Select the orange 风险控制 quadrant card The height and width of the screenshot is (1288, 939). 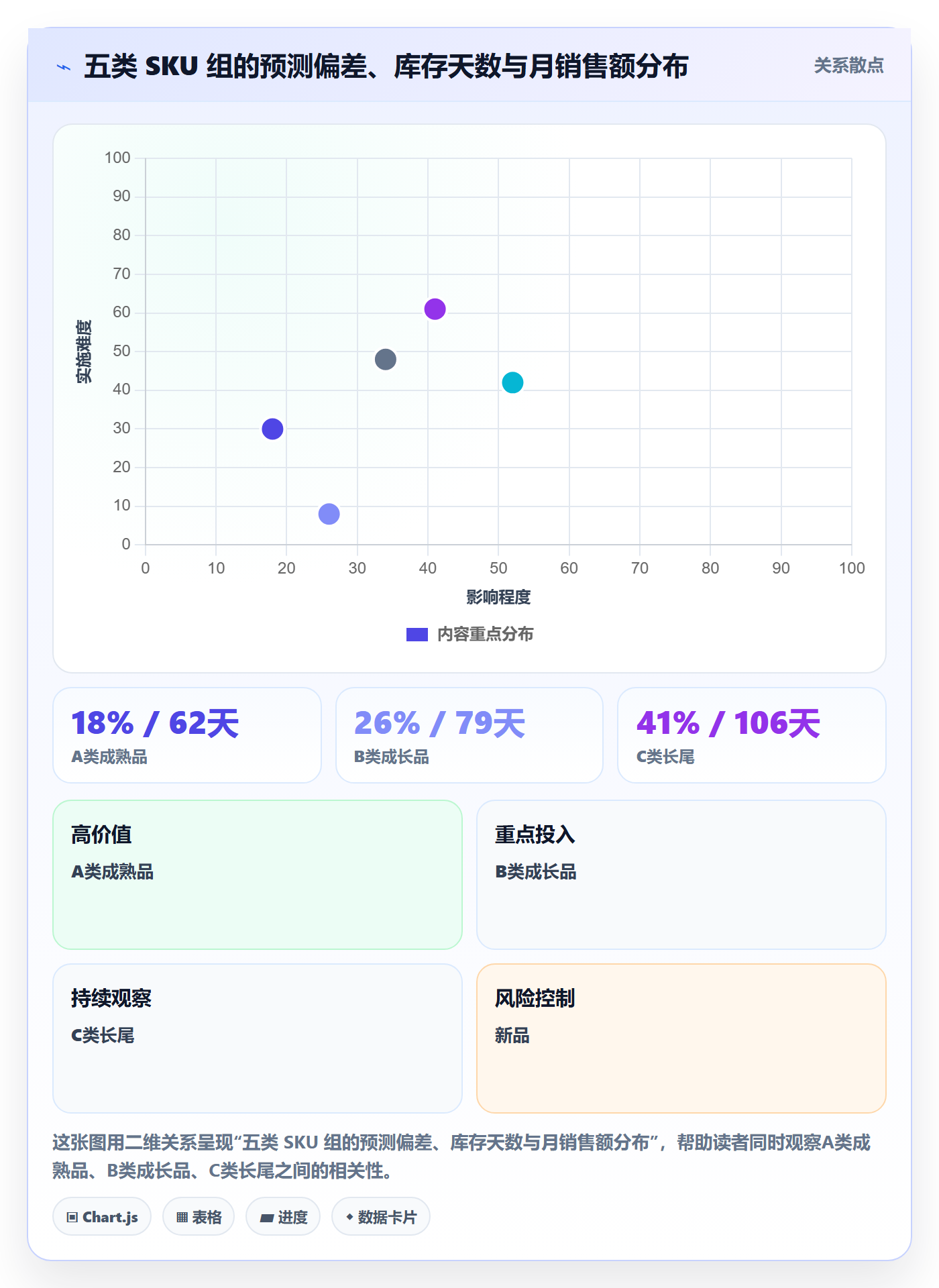coord(681,1038)
